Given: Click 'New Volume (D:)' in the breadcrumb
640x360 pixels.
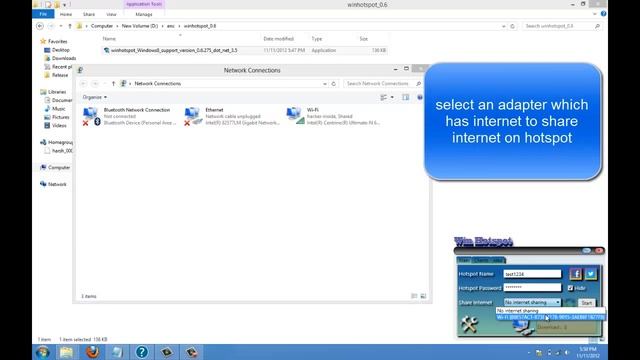Looking at the screenshot, I should tap(140, 26).
